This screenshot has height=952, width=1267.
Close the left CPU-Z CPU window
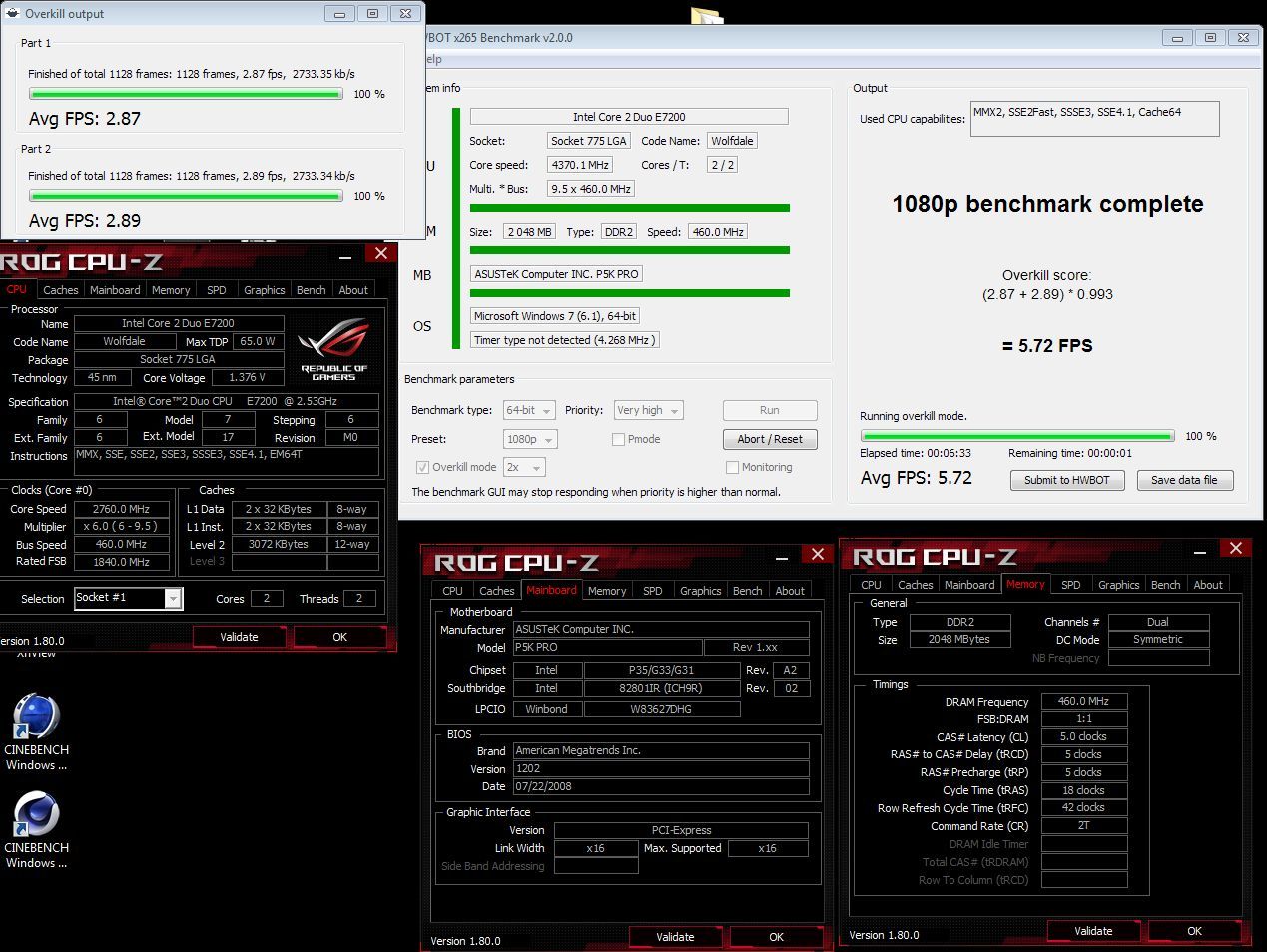tap(381, 253)
